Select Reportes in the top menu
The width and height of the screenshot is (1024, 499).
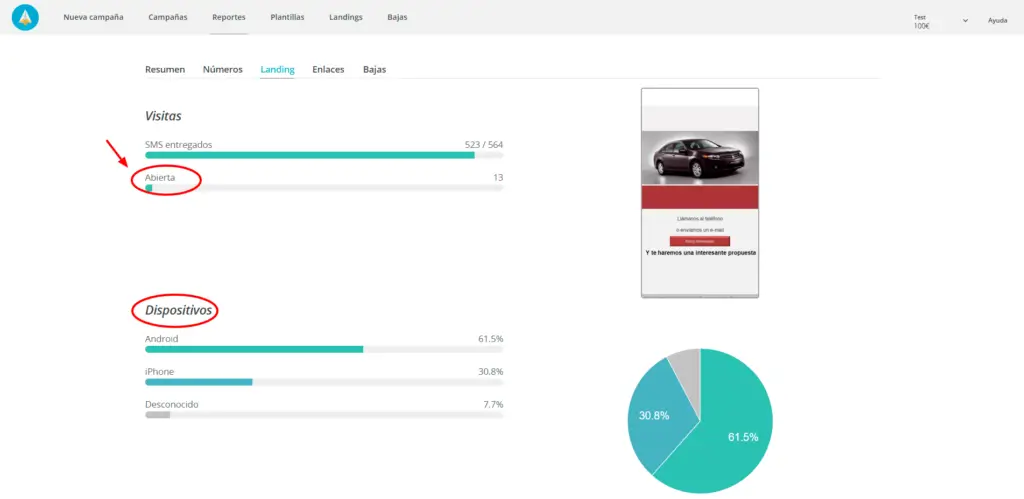click(x=228, y=18)
